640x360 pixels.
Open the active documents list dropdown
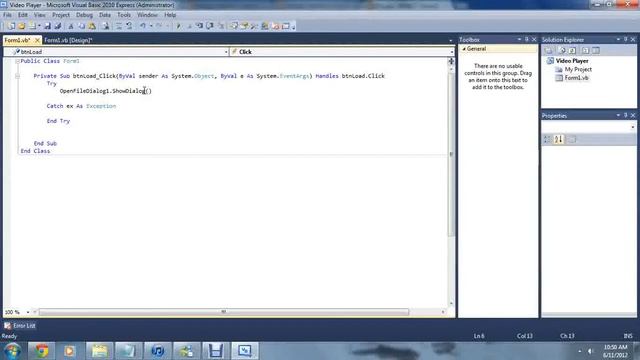coord(451,40)
